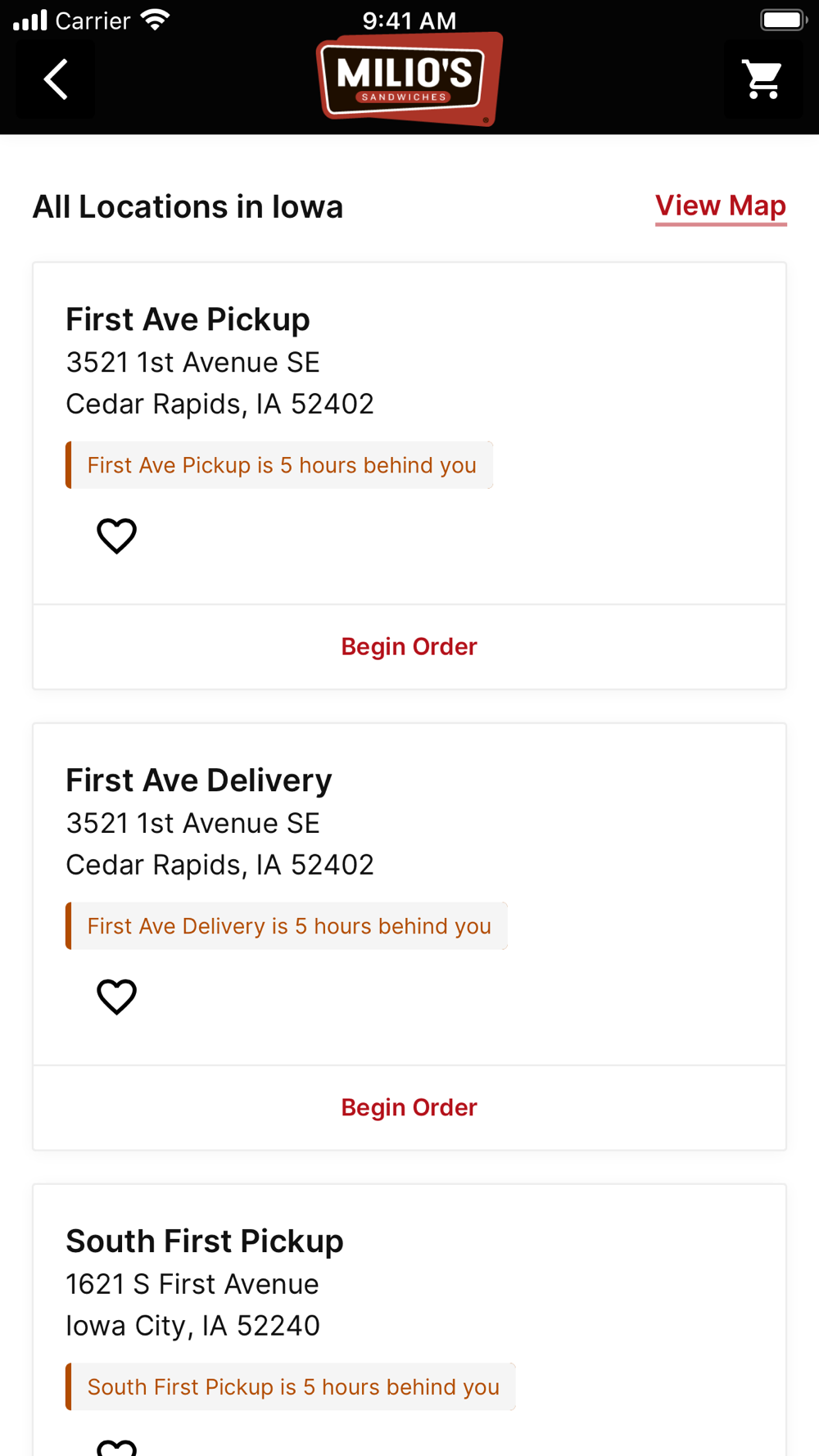Select the First Ave Pickup title
This screenshot has width=819, height=1456.
[188, 319]
